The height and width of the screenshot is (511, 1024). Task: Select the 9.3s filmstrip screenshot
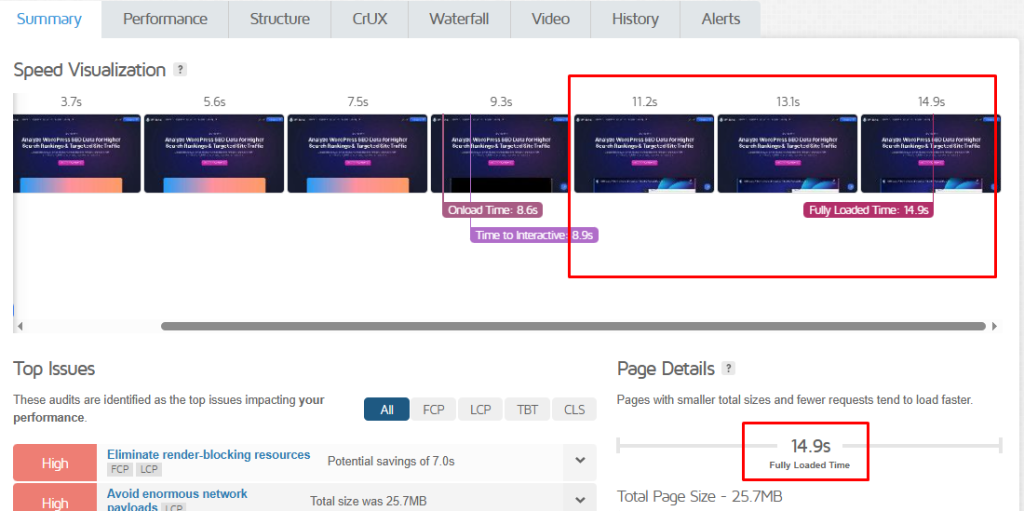pyautogui.click(x=501, y=154)
